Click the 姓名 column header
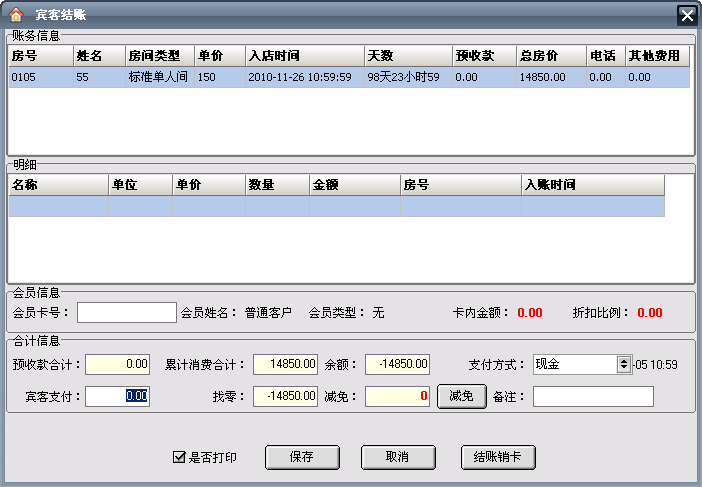 tap(99, 56)
